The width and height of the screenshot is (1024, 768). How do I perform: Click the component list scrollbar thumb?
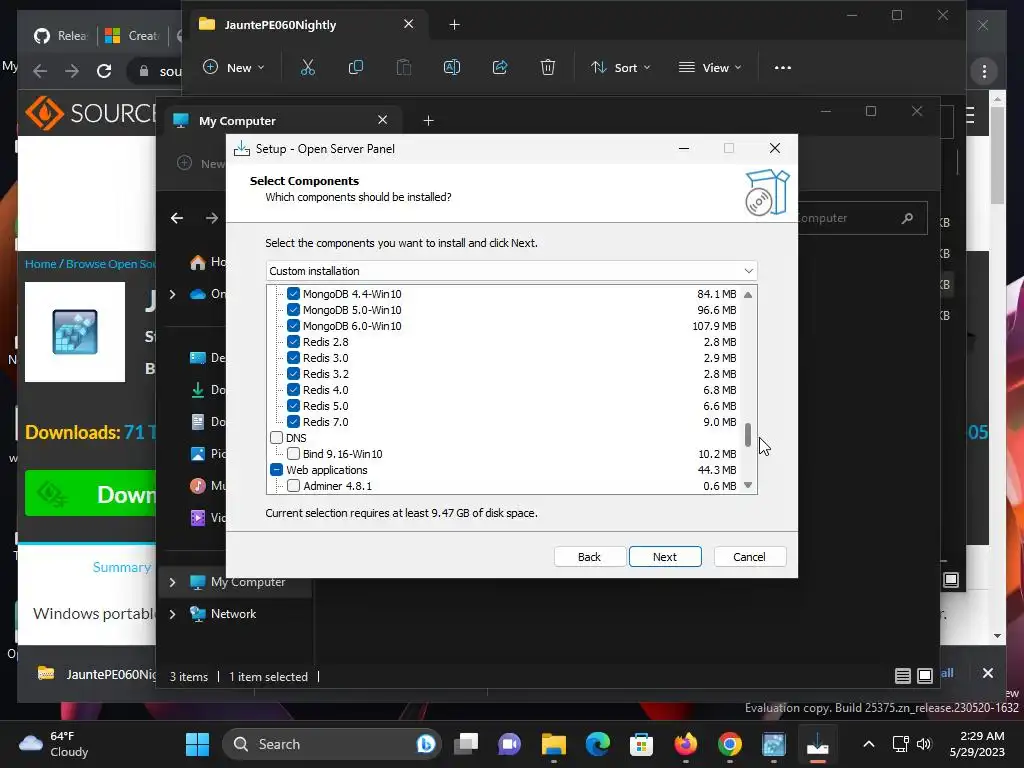coord(748,435)
